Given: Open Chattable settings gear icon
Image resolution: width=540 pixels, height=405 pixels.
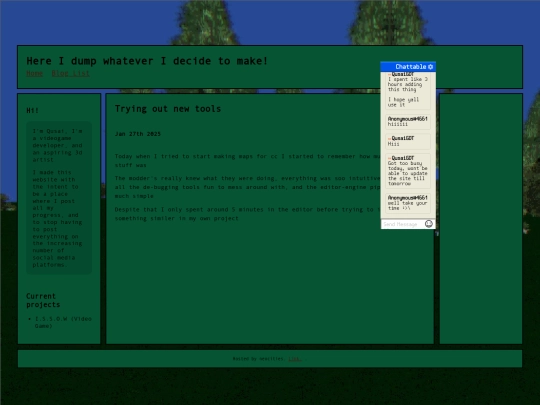Looking at the screenshot, I should click(430, 67).
